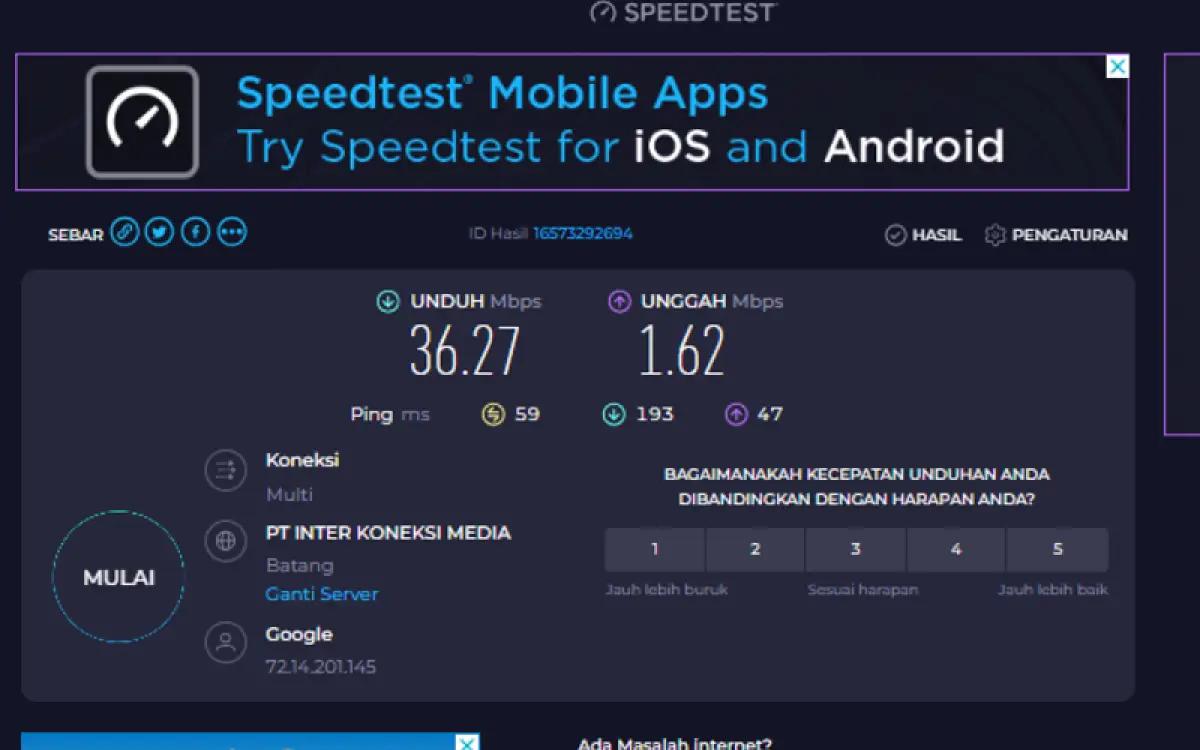The height and width of the screenshot is (750, 1200).
Task: Click the Ping ms label
Action: coord(390,414)
